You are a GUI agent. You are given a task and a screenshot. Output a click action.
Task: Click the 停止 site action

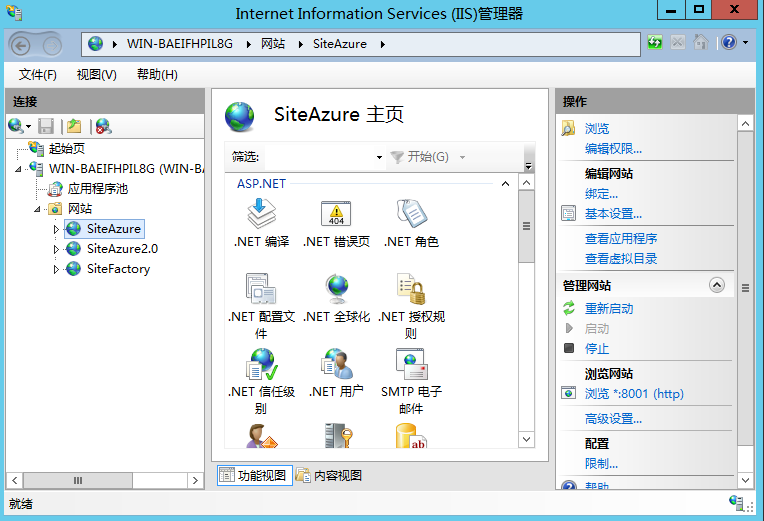596,349
